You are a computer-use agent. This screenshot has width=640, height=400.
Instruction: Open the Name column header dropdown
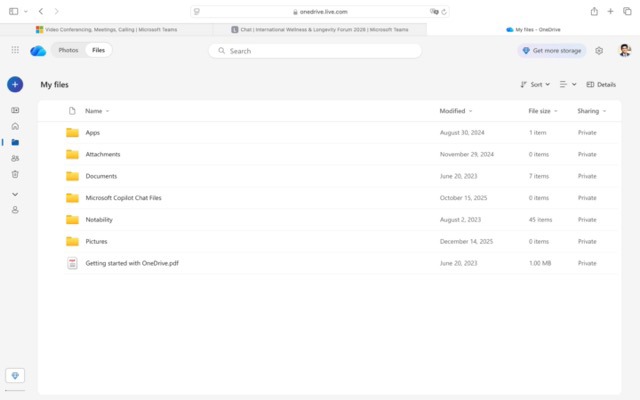[x=97, y=111]
